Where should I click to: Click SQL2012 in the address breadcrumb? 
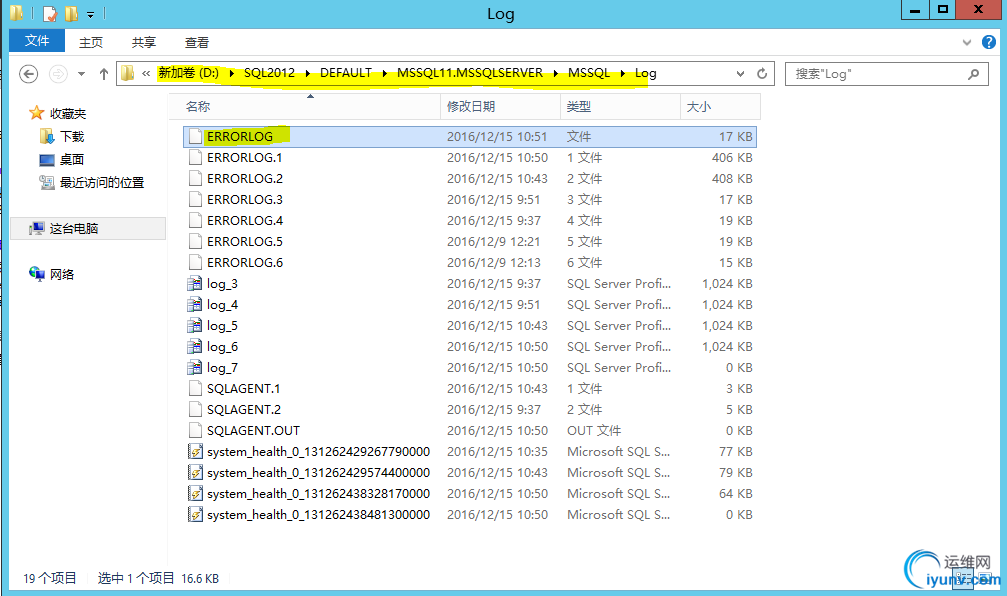(269, 73)
